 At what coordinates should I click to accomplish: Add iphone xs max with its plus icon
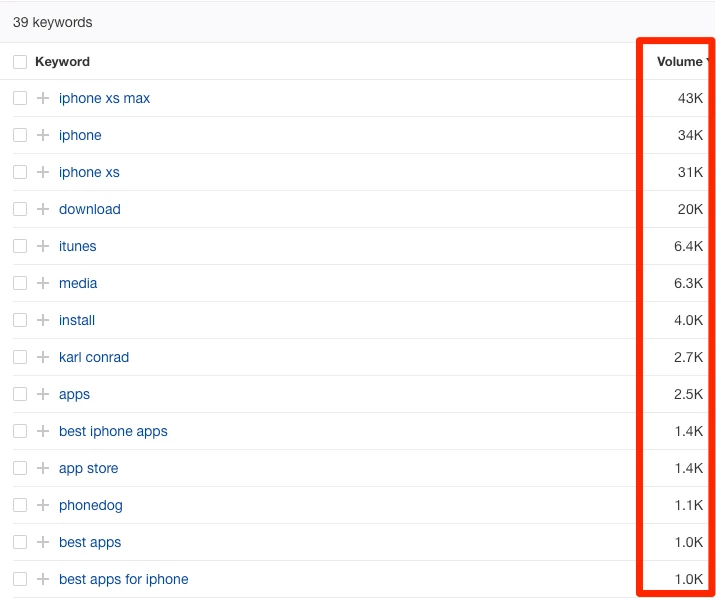pyautogui.click(x=43, y=98)
